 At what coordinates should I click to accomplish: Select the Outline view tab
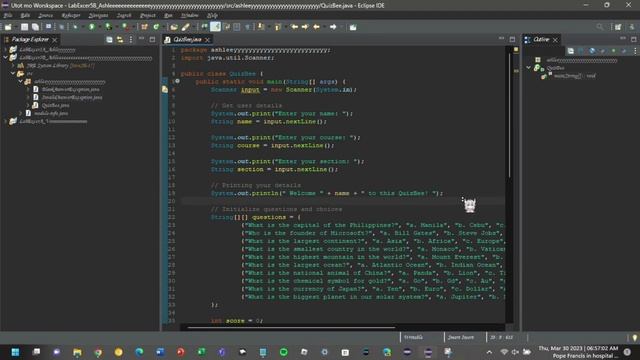pyautogui.click(x=541, y=40)
